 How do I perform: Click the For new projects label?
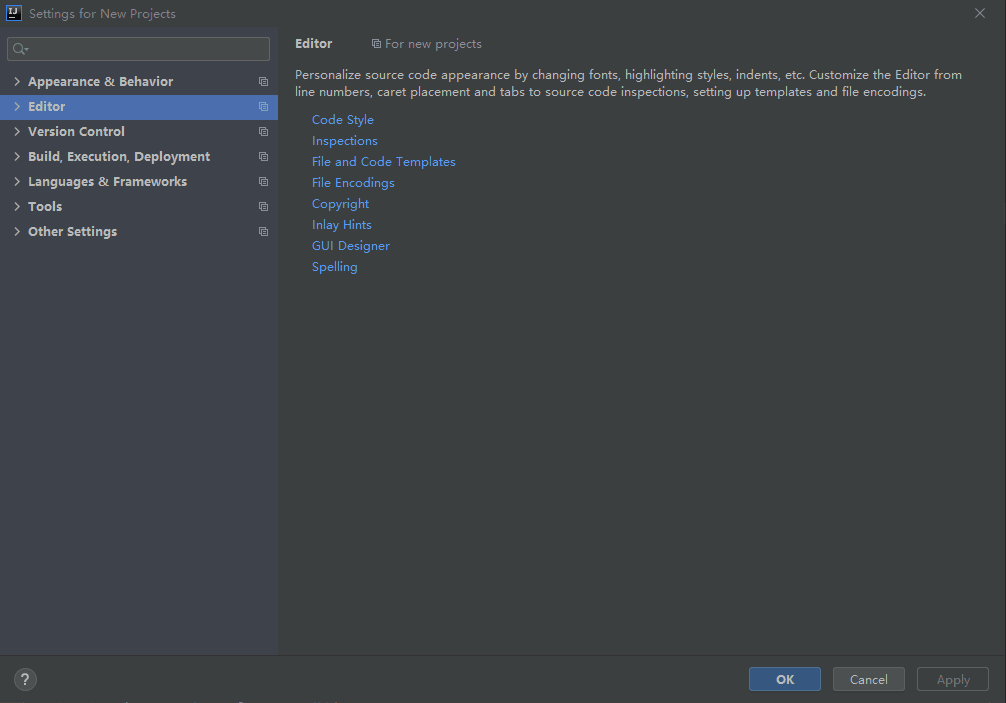point(433,44)
